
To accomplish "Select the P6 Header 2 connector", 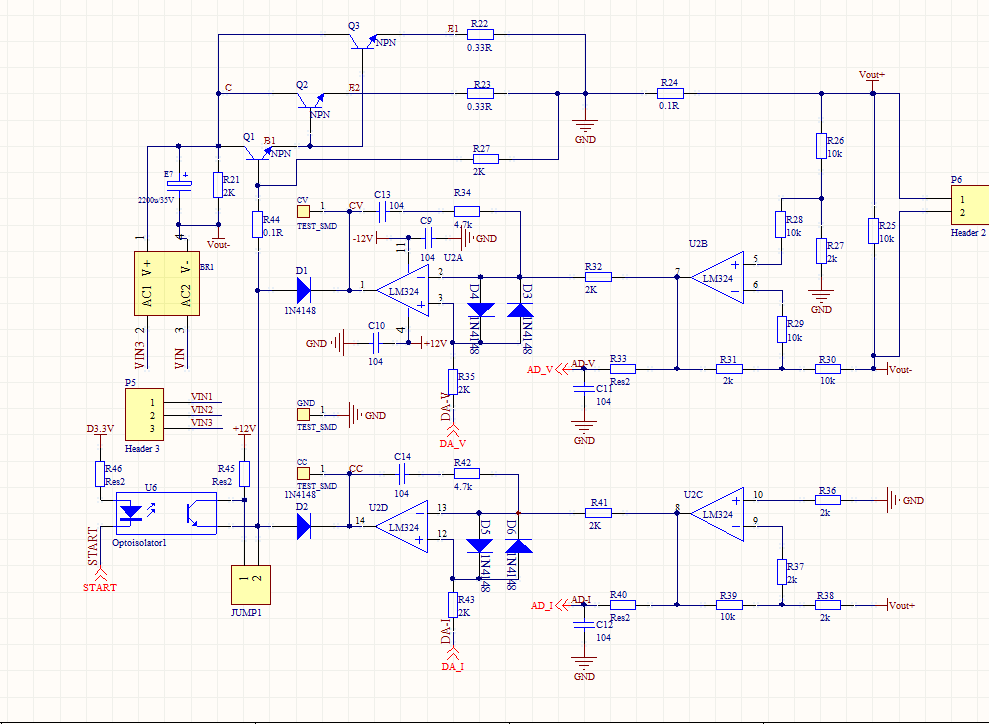I will (966, 206).
